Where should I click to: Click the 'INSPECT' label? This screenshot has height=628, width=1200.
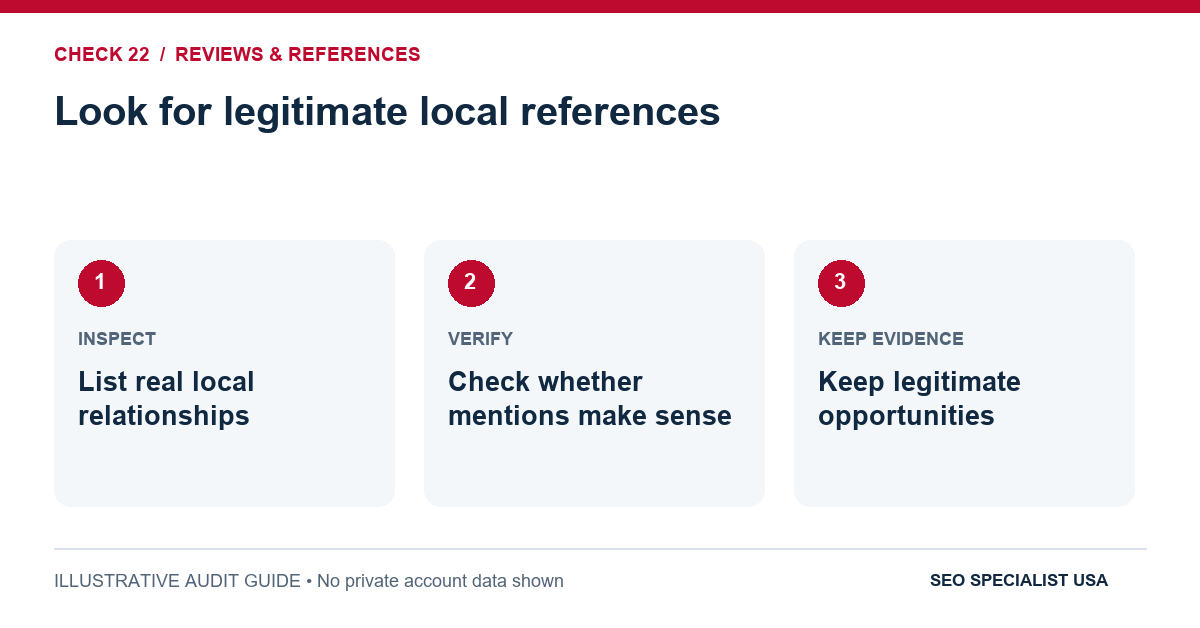[x=117, y=339]
